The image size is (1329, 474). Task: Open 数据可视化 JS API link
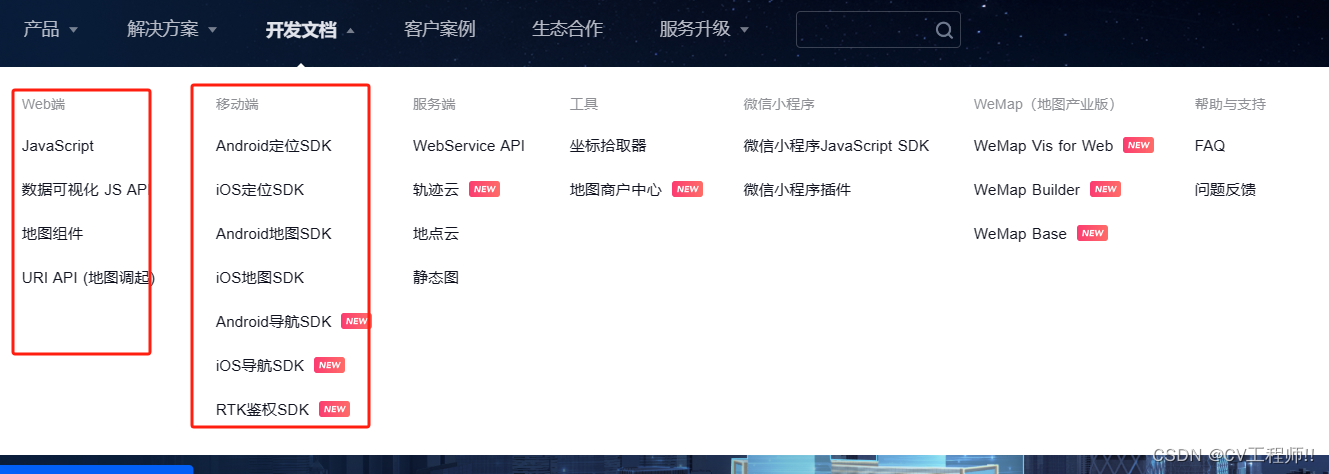[x=85, y=190]
